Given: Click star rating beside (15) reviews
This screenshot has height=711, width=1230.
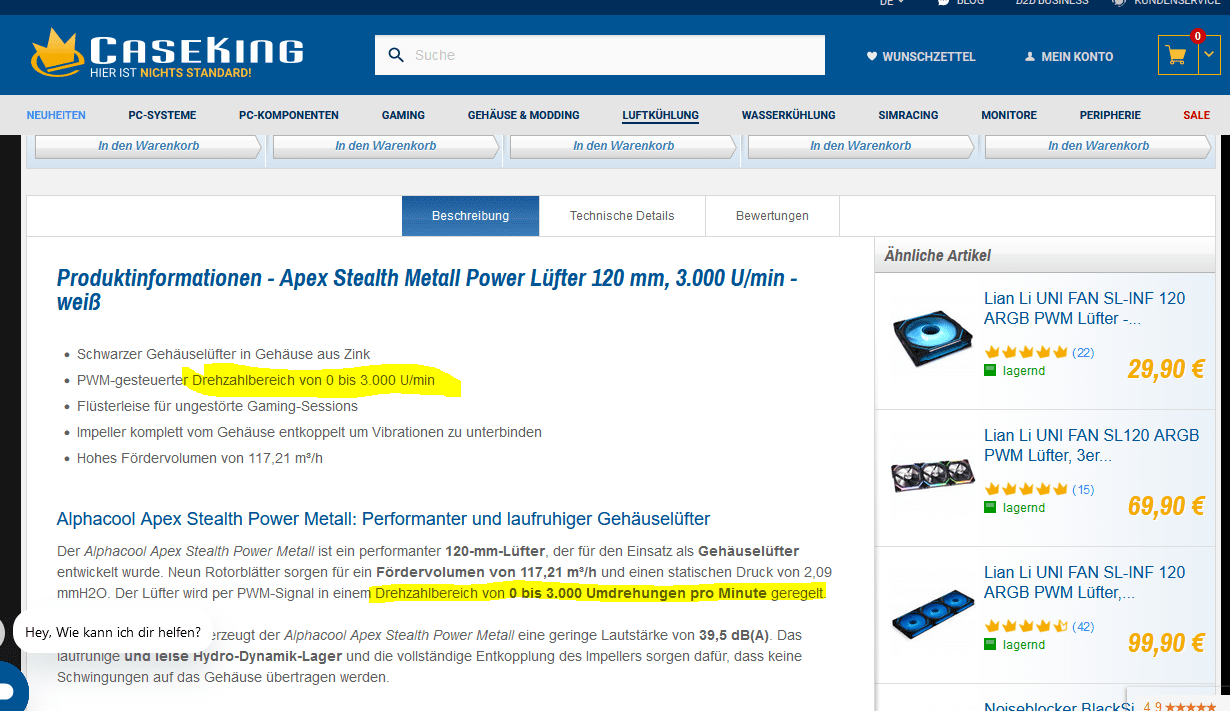Looking at the screenshot, I should click(1026, 489).
